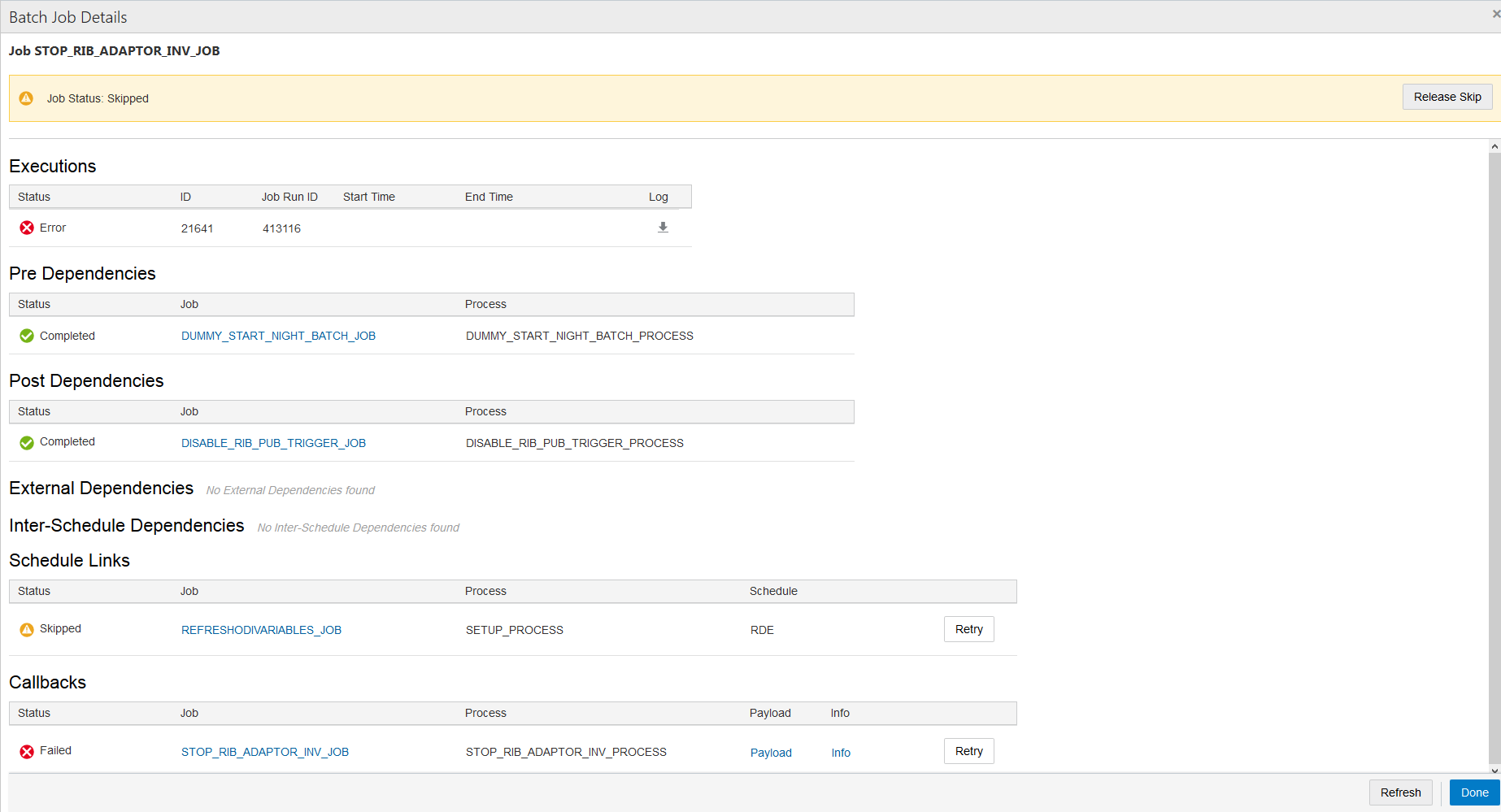Retry the REFRESHODIVARIABLES_JOB schedule link

coord(969,629)
